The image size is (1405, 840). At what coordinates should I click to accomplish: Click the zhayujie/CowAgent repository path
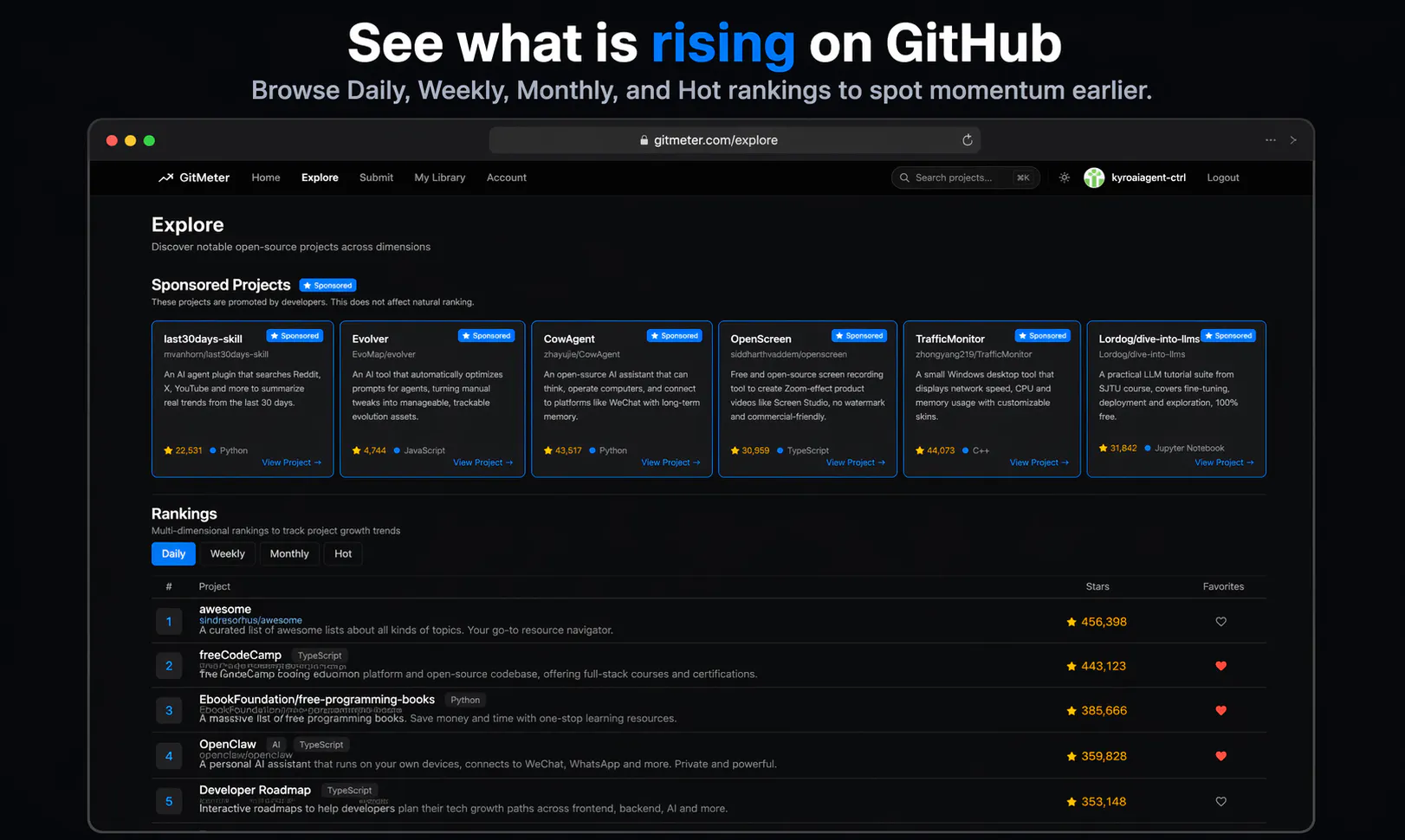point(582,354)
